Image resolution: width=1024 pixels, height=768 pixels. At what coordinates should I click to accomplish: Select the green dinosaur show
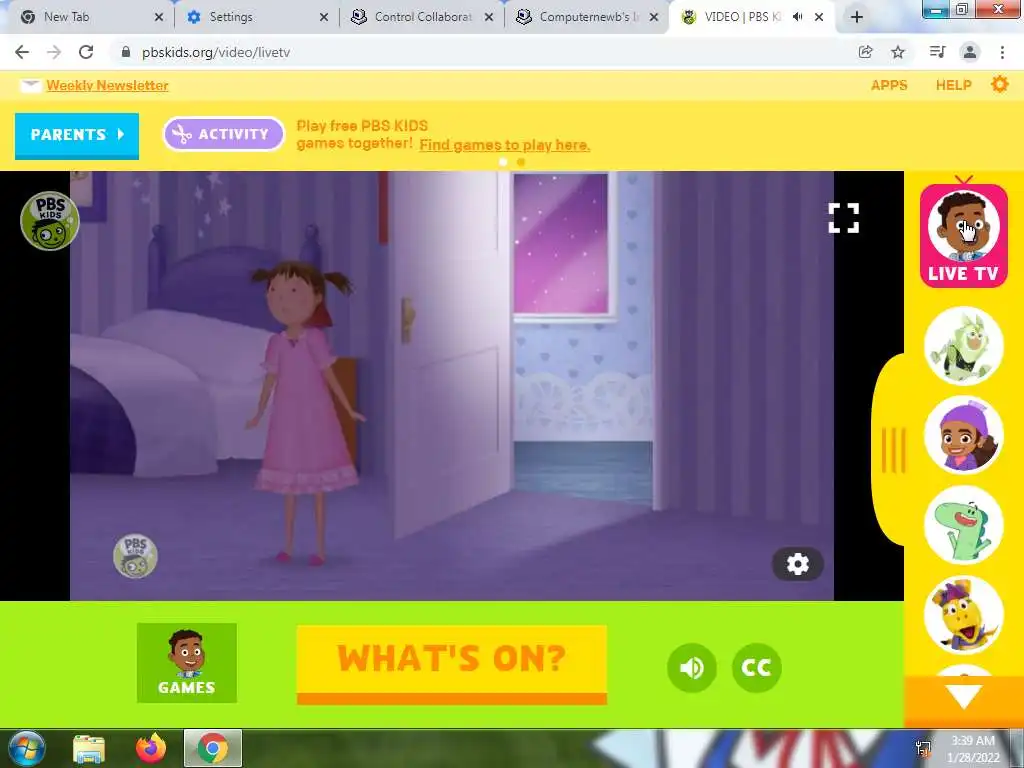[x=964, y=524]
